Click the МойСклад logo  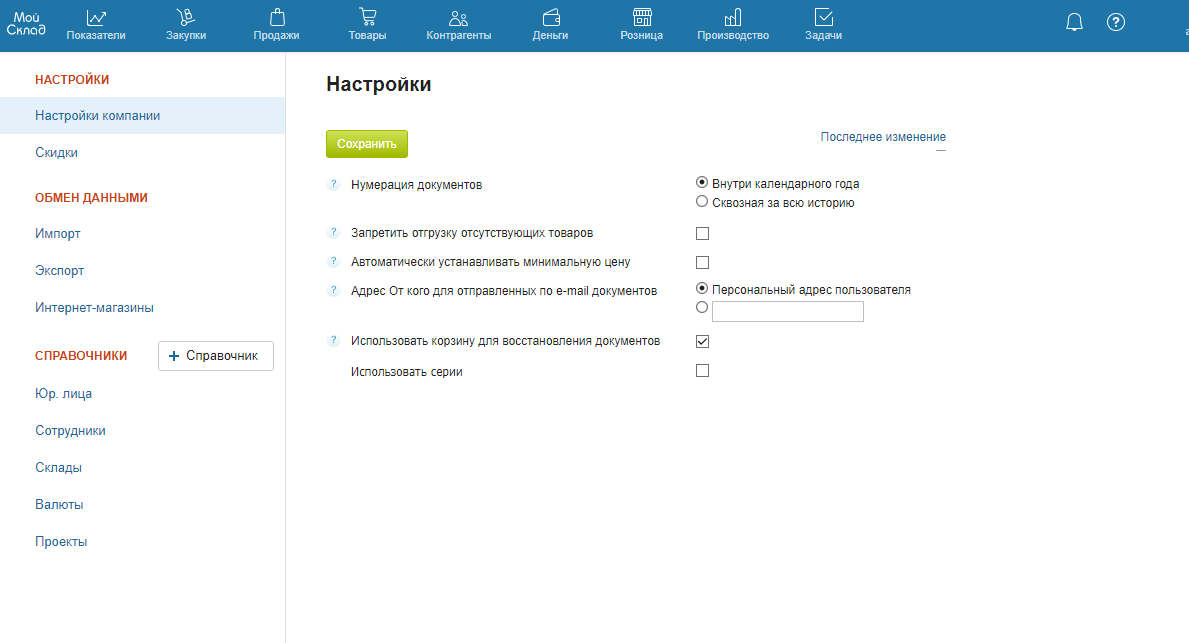[26, 24]
